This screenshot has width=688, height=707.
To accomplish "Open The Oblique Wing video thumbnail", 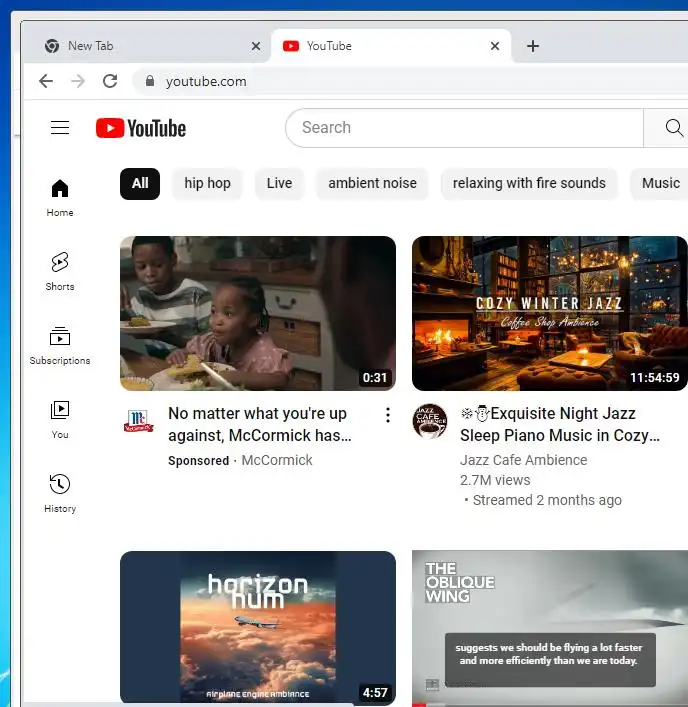I will coord(550,628).
